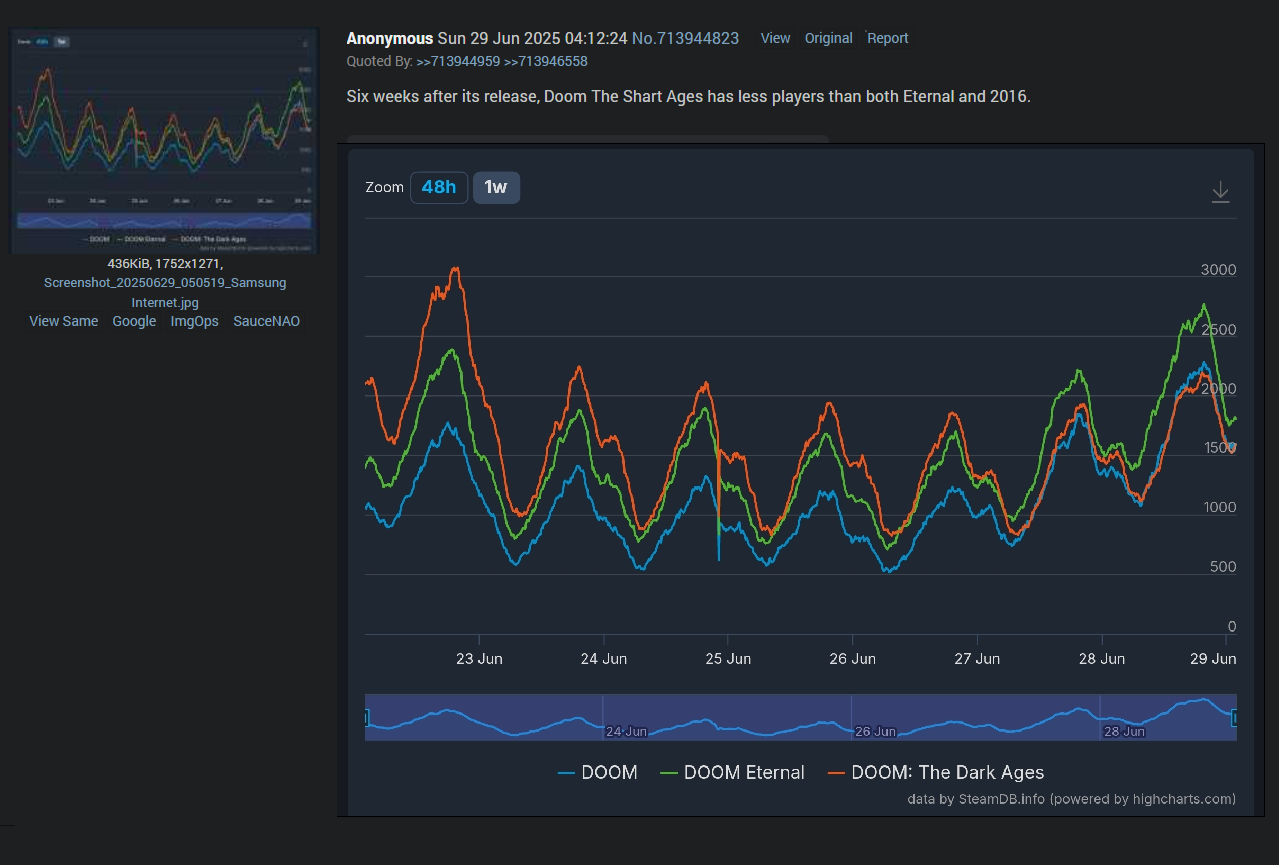Click the 26 Jun x-axis label
The width and height of the screenshot is (1279, 865).
tap(853, 658)
